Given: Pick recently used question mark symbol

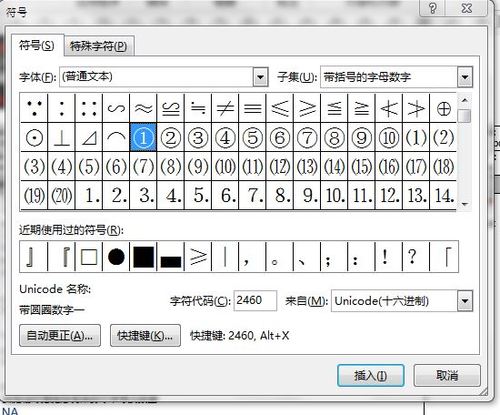Looking at the screenshot, I should click(416, 257).
